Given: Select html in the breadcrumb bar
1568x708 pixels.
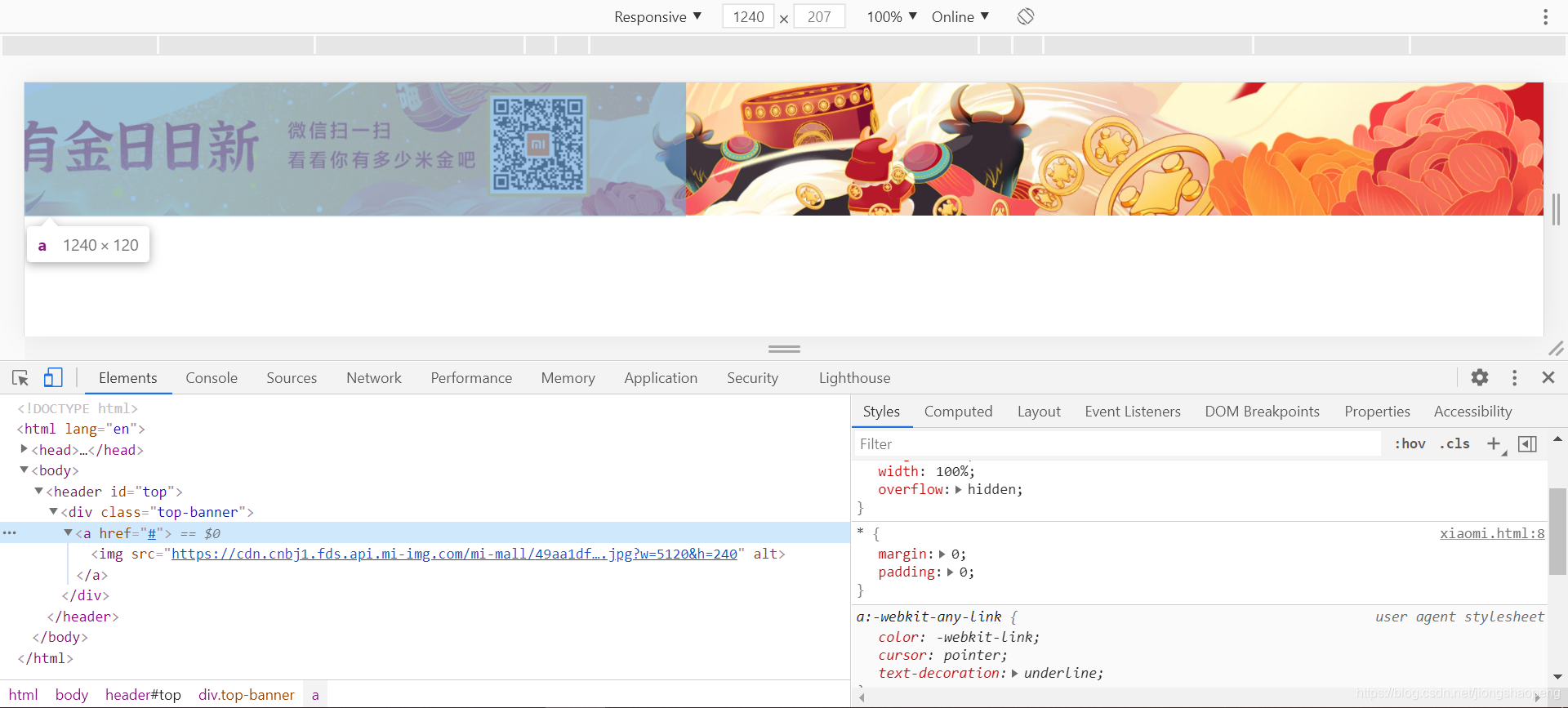Looking at the screenshot, I should (23, 695).
